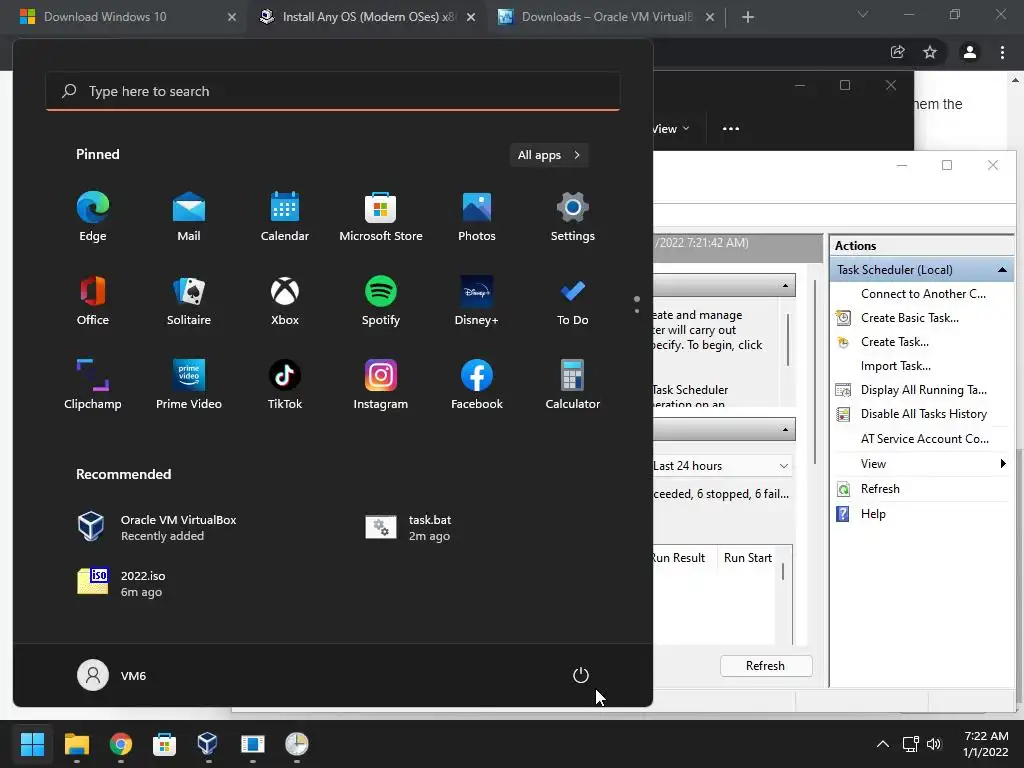Image resolution: width=1024 pixels, height=768 pixels.
Task: Open Instagram app
Action: pyautogui.click(x=381, y=385)
